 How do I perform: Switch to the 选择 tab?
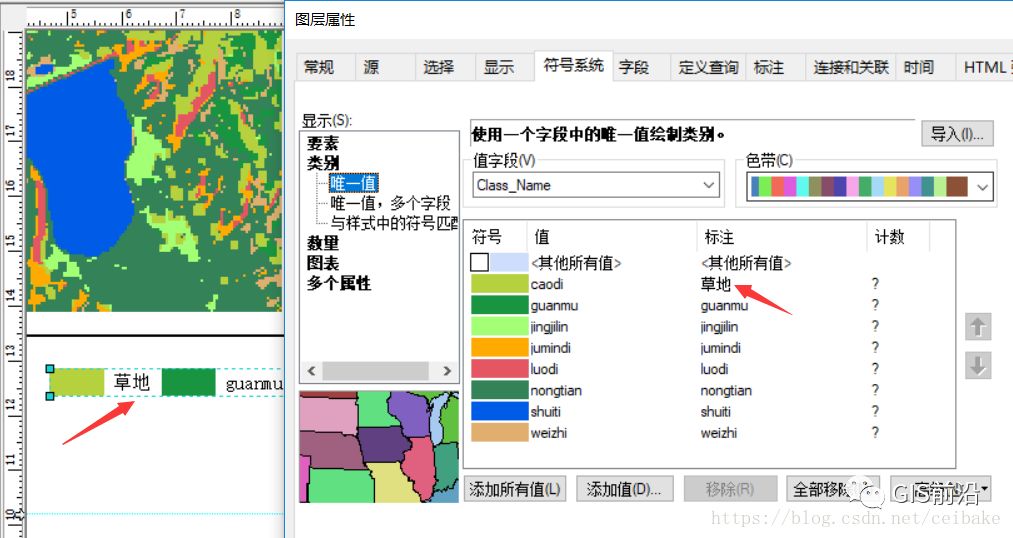pyautogui.click(x=438, y=67)
